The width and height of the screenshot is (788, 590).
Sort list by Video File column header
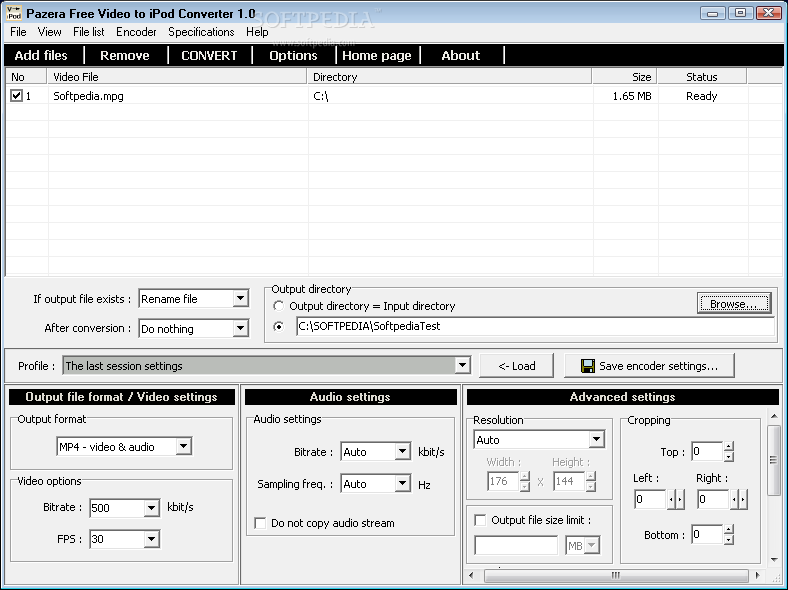(177, 77)
